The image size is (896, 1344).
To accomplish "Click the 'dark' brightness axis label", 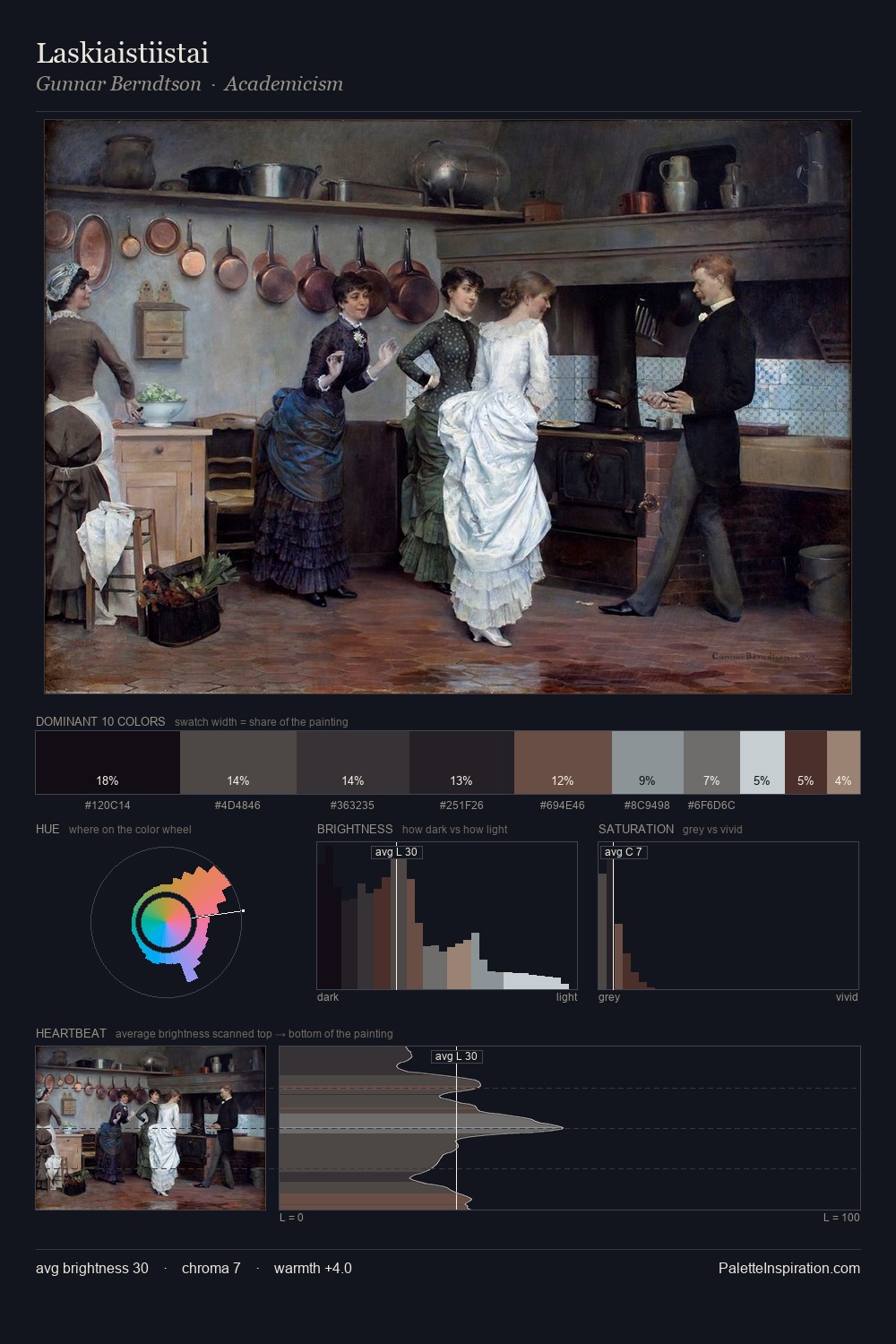I will pos(328,997).
